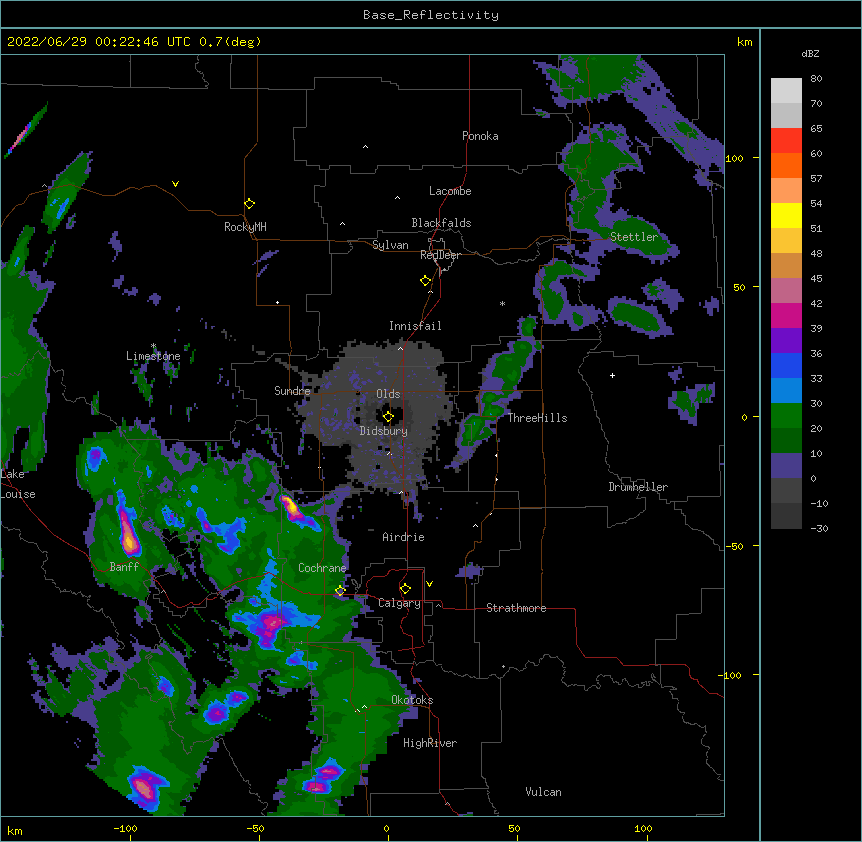
Task: Select the Calgary city label
Action: click(399, 603)
